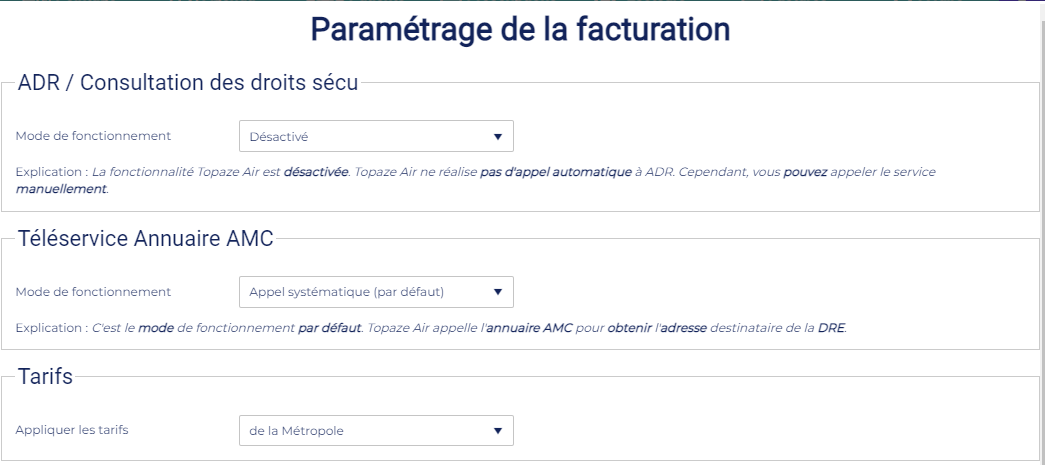The width and height of the screenshot is (1045, 465).
Task: Click Mode de fonctionnement label in Annuaire AMC section
Action: coord(93,292)
